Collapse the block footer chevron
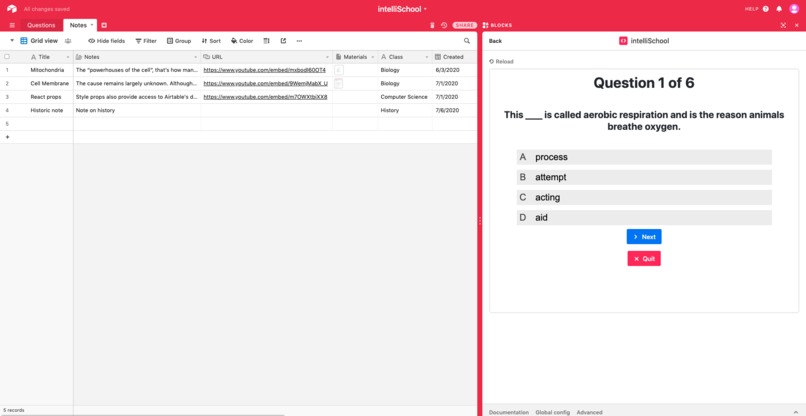 click(x=797, y=412)
